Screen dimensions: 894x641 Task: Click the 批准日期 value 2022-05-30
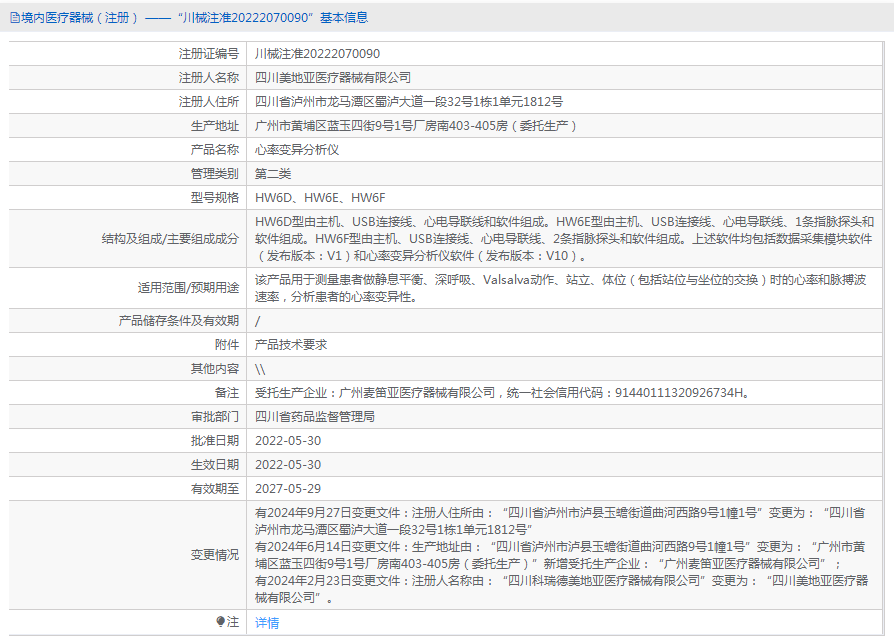point(288,440)
